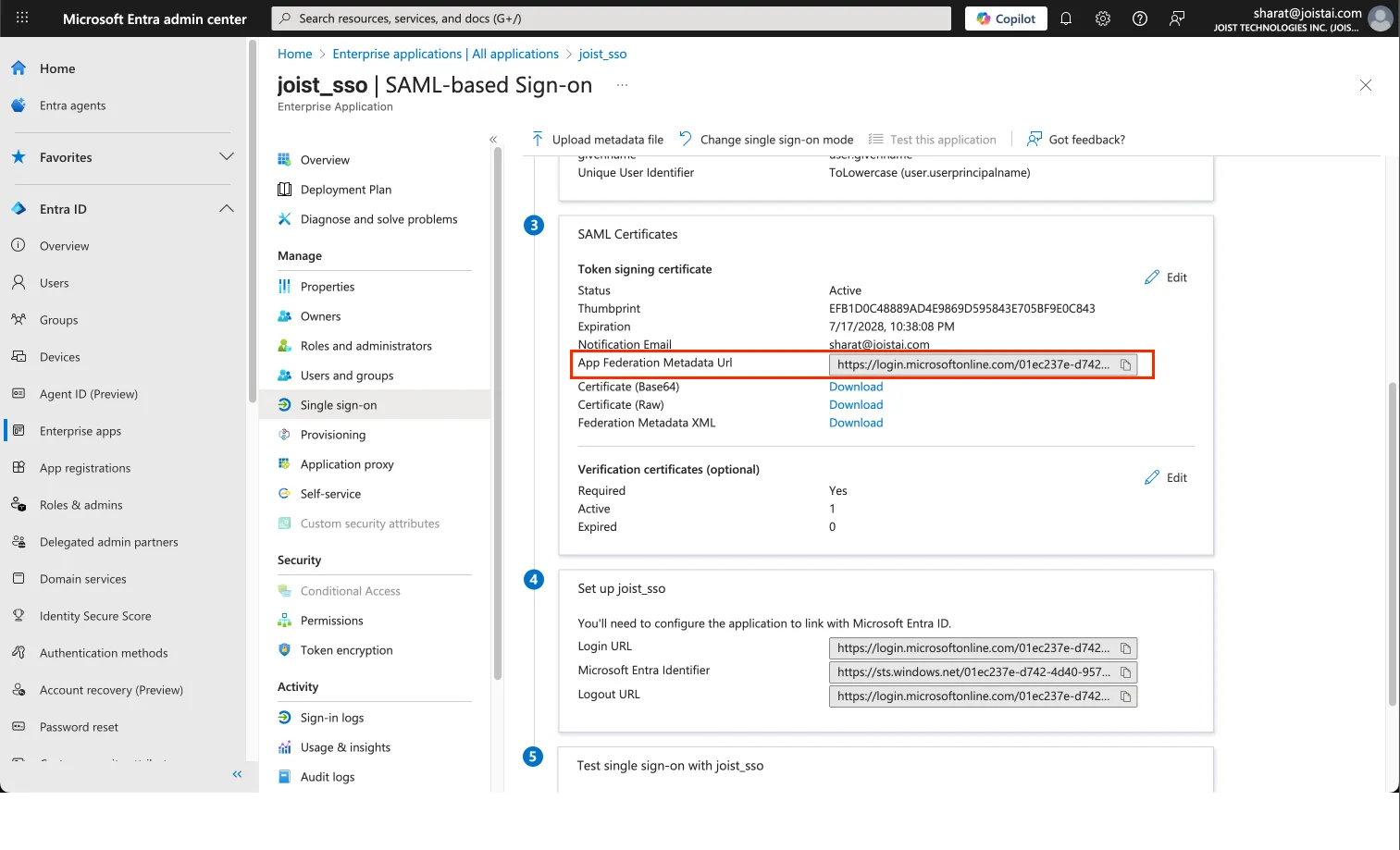Image resolution: width=1400 pixels, height=850 pixels.
Task: Click the main content vertical scrollbar
Action: (x=1393, y=543)
